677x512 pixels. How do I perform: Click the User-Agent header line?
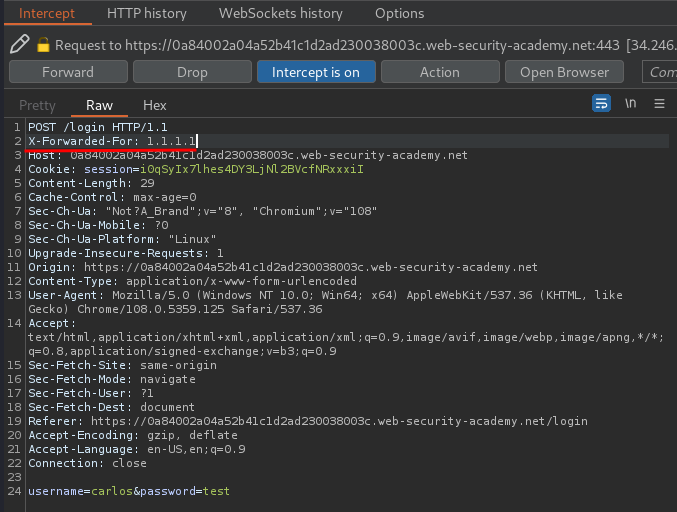click(325, 302)
